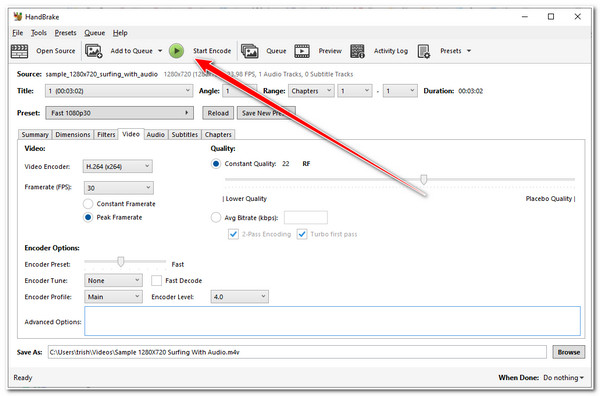Open the File menu
Screen dimensions: 600x396
[18, 33]
